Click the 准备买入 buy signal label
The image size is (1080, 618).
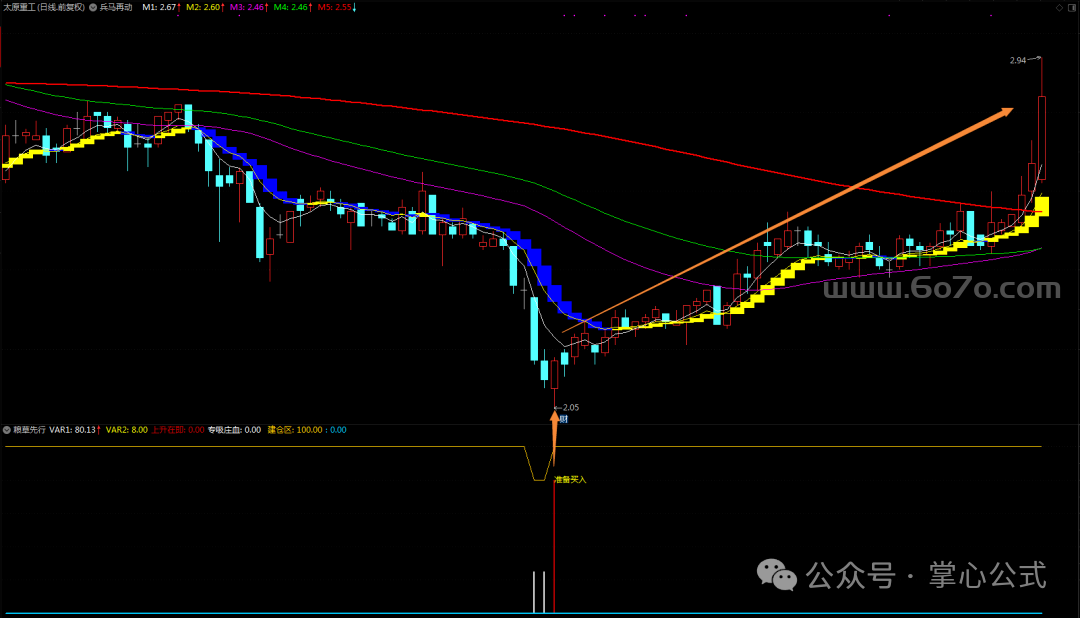click(x=571, y=480)
